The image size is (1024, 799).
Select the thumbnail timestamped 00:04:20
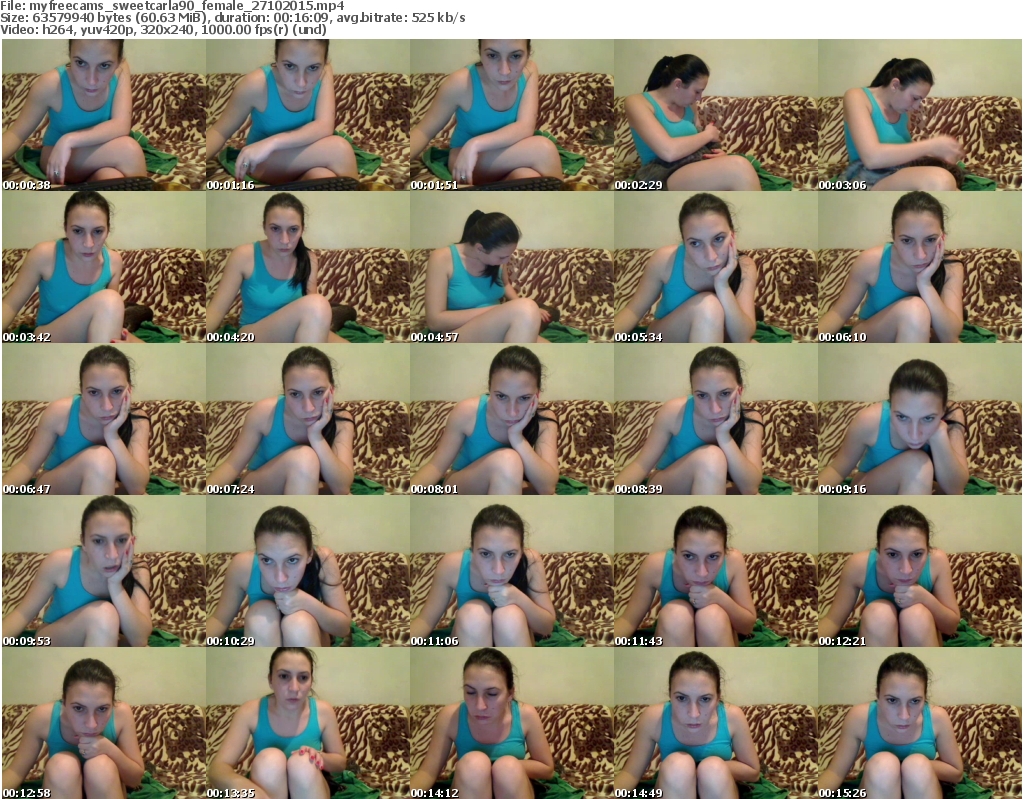coord(308,267)
